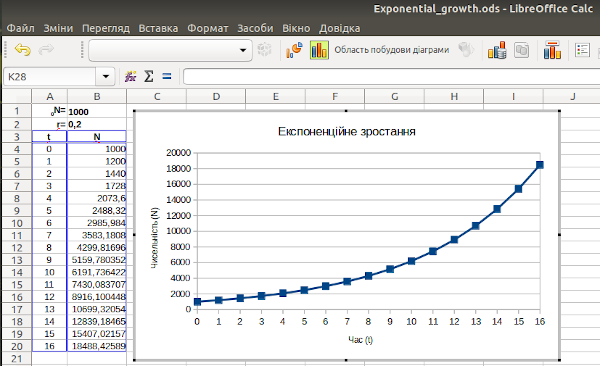Click the format selection icon
600x366 pixels.
click(264, 50)
